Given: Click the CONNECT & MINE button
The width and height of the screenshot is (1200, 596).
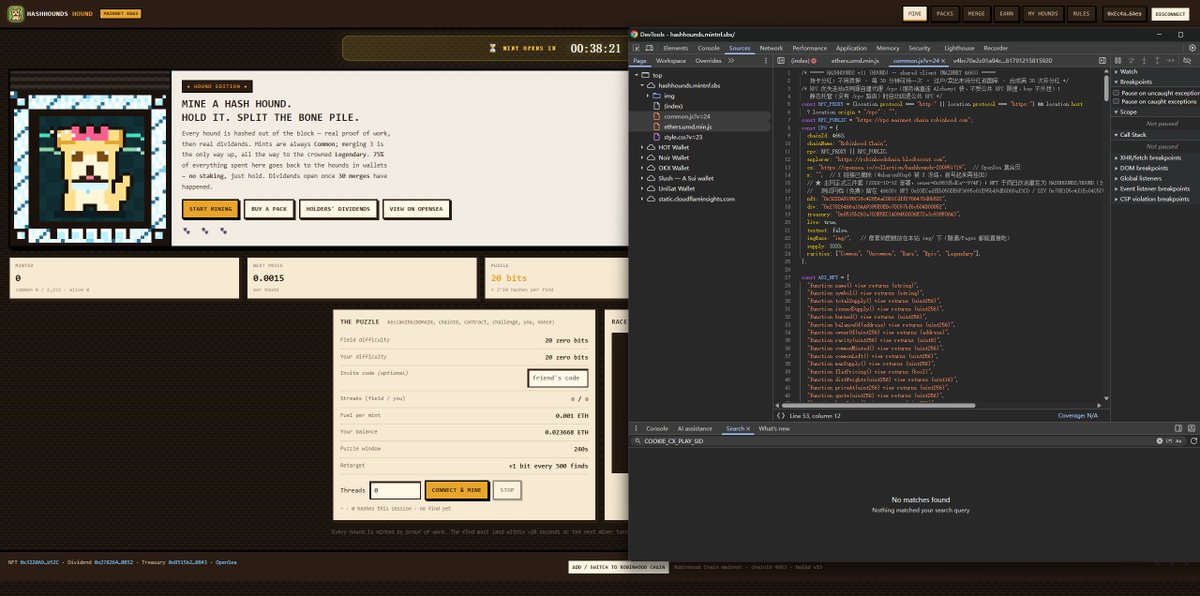Looking at the screenshot, I should (456, 490).
